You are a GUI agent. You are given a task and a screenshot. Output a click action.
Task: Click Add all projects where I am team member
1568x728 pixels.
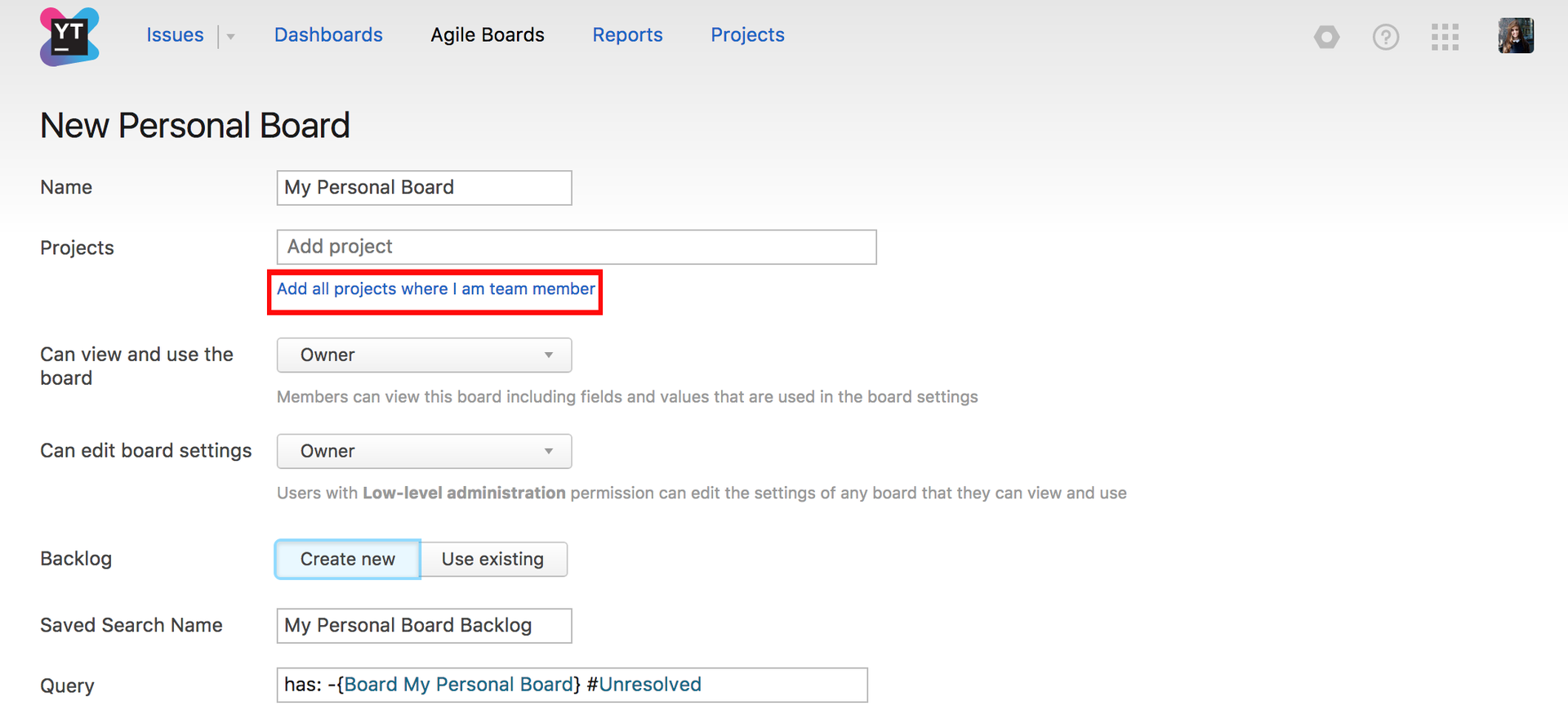coord(435,289)
